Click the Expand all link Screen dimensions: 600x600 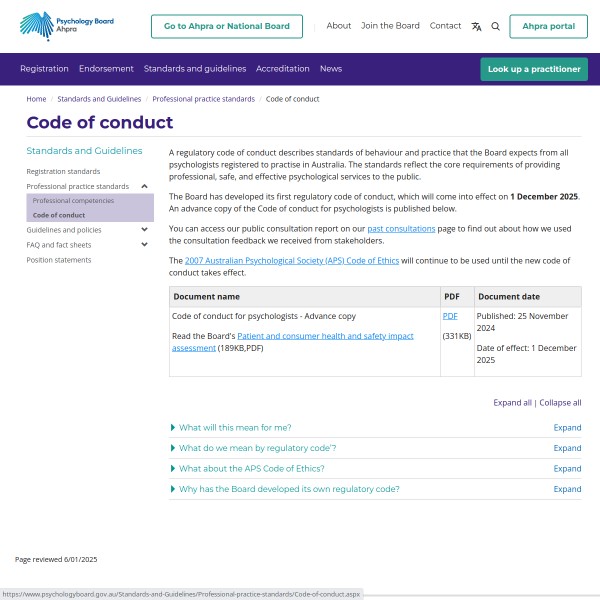[512, 403]
